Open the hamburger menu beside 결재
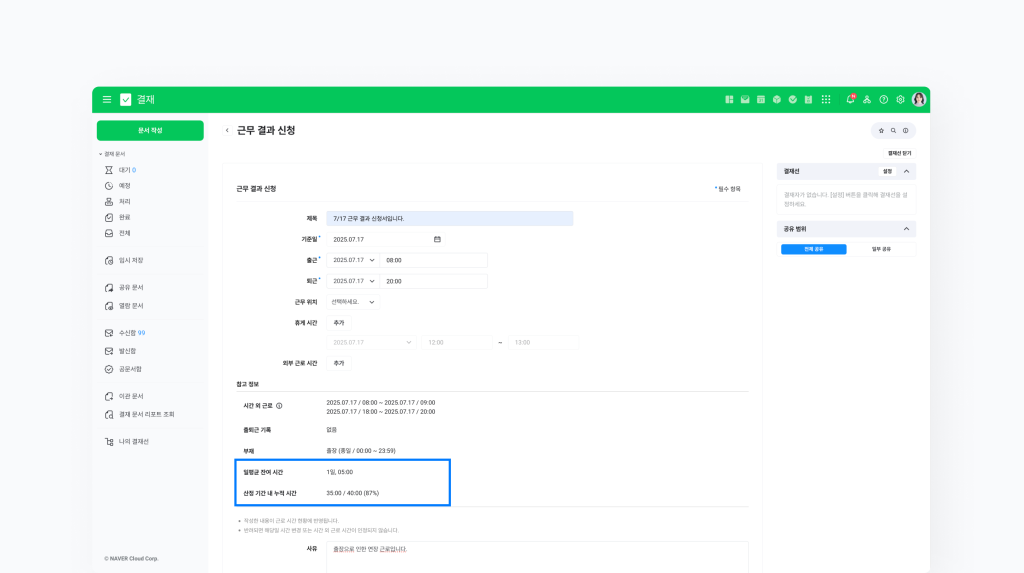 (107, 100)
